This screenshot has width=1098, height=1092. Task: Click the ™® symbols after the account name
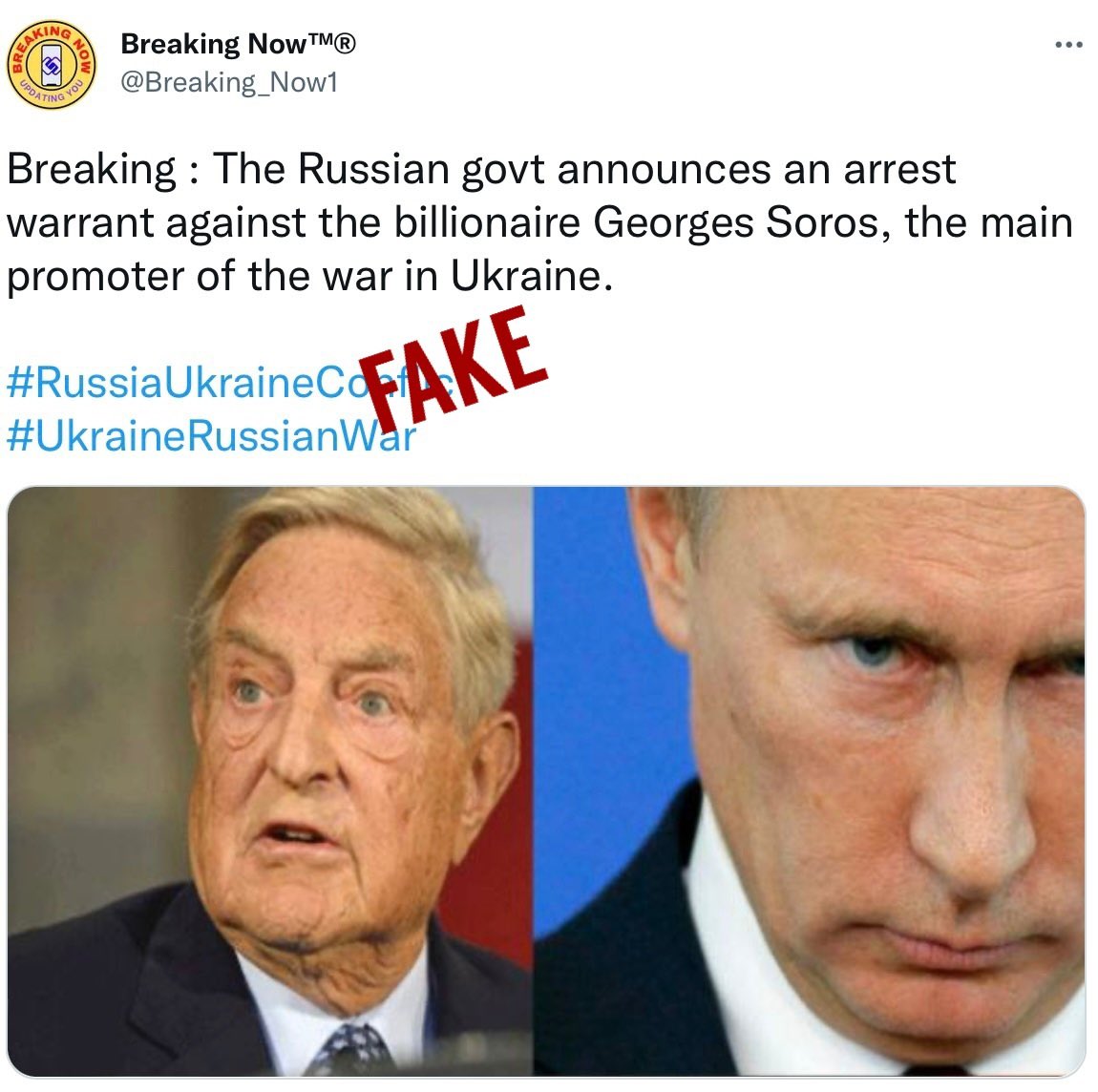click(332, 43)
